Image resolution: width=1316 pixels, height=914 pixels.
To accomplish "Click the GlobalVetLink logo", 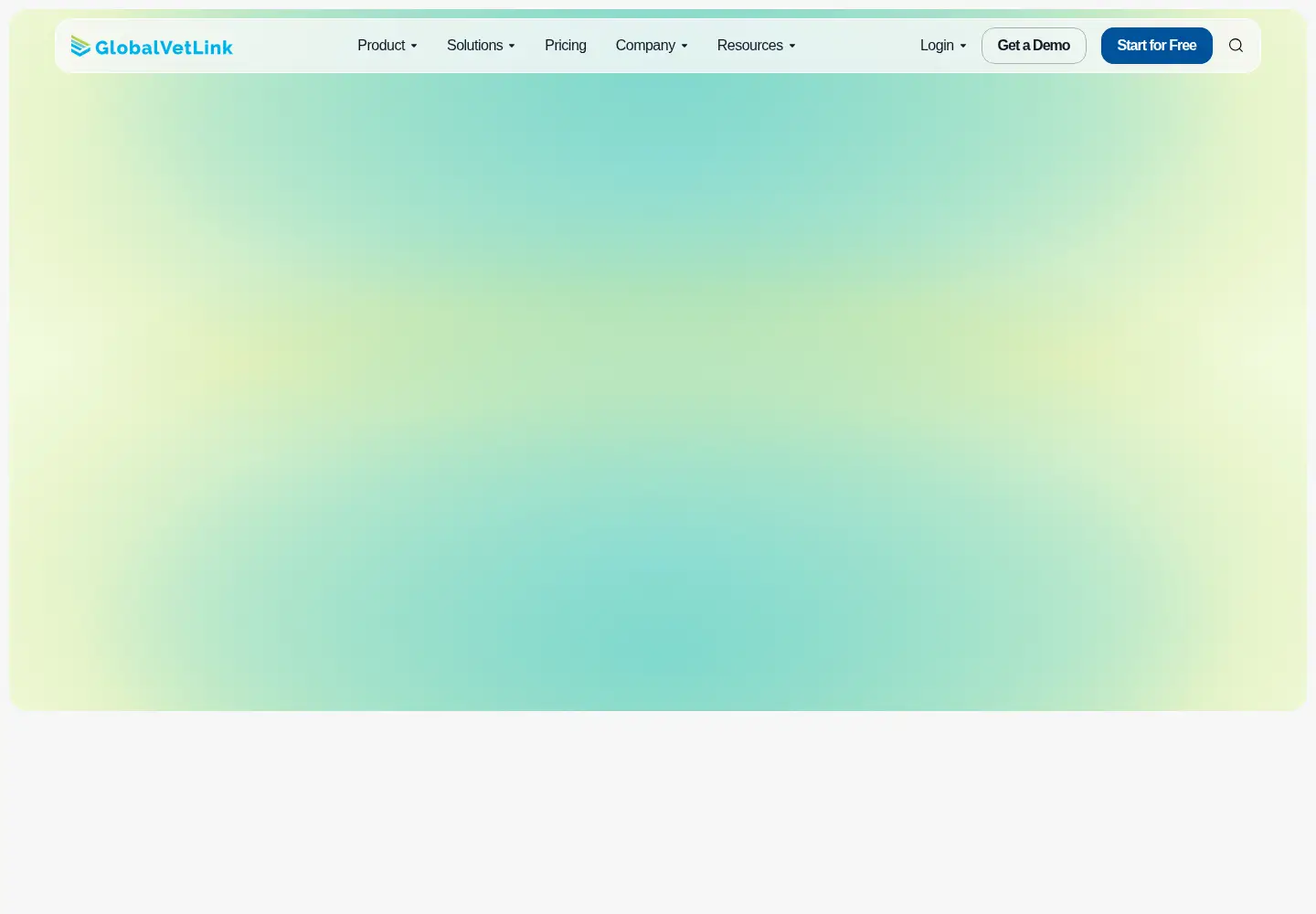I will pos(152,46).
